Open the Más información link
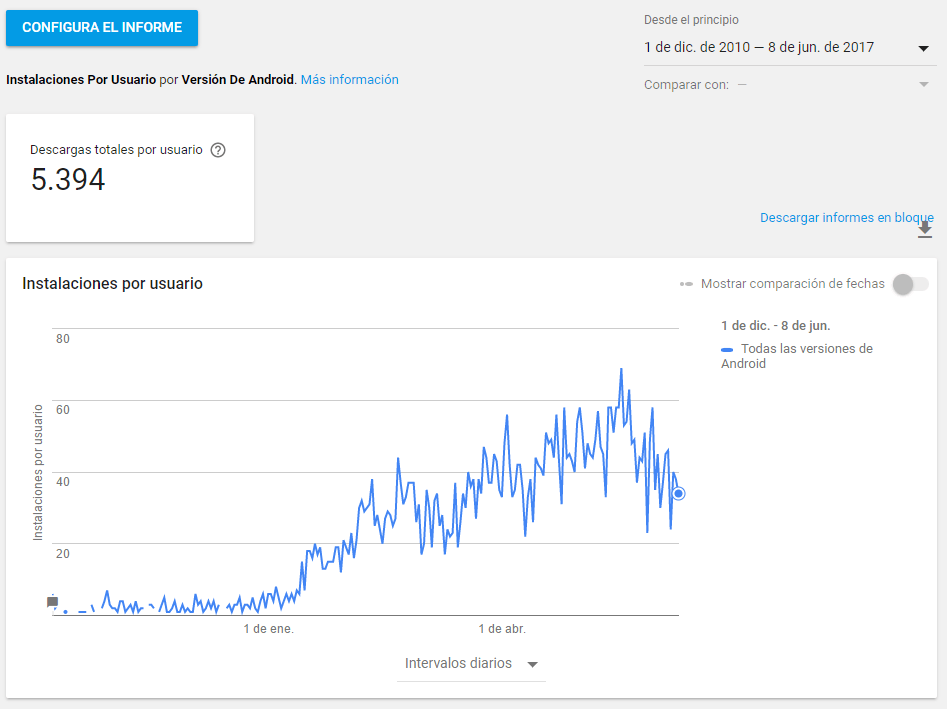Screen dimensions: 947x709 coord(349,80)
